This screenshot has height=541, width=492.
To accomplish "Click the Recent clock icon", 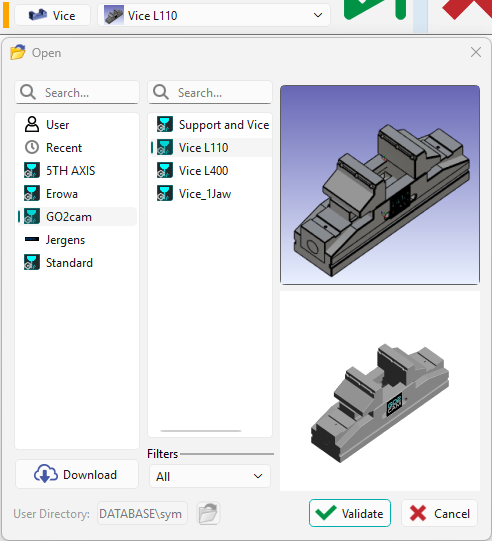I will pos(32,147).
